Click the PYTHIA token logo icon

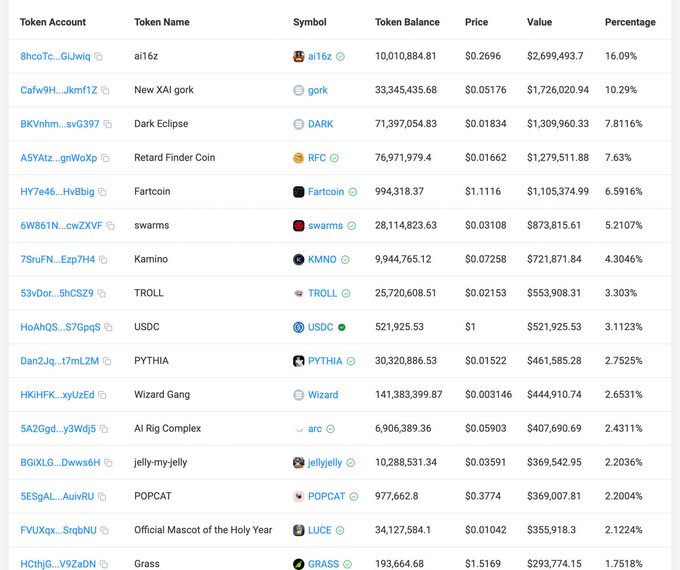(298, 361)
